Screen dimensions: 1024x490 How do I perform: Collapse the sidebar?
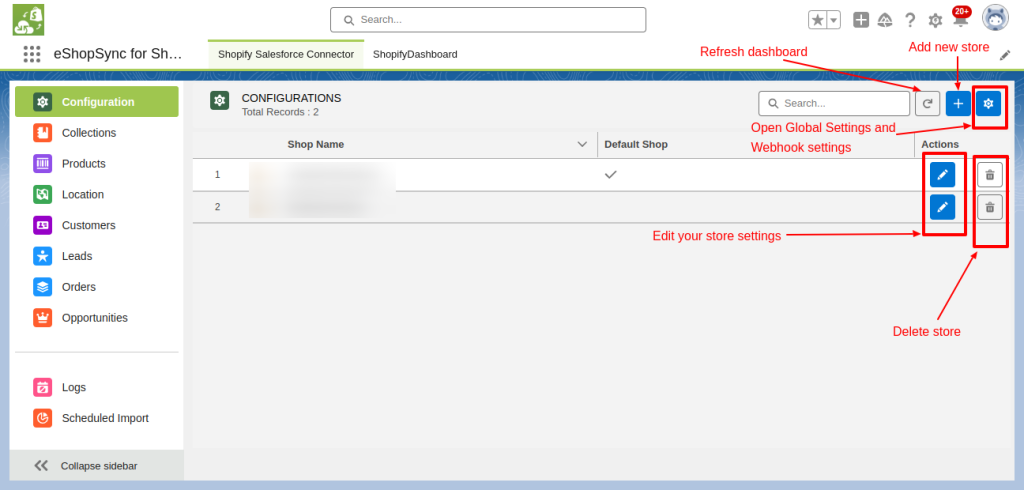tap(97, 466)
